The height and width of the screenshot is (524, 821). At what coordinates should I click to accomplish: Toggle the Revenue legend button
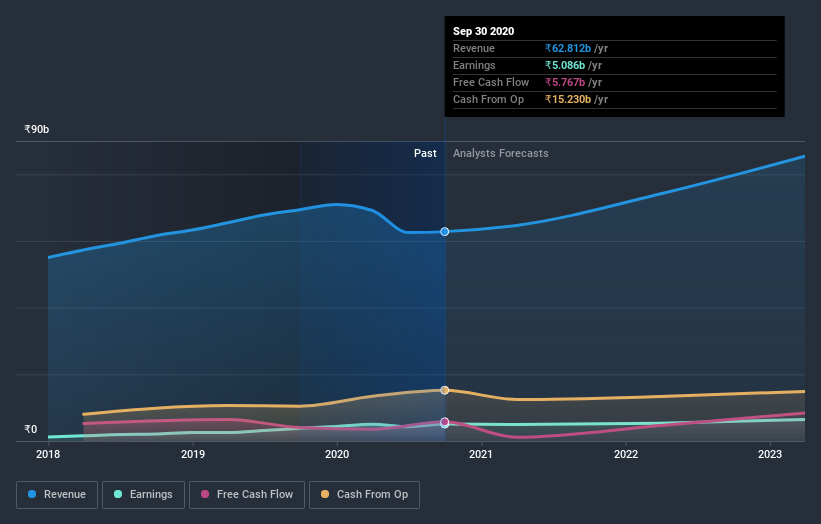click(57, 495)
